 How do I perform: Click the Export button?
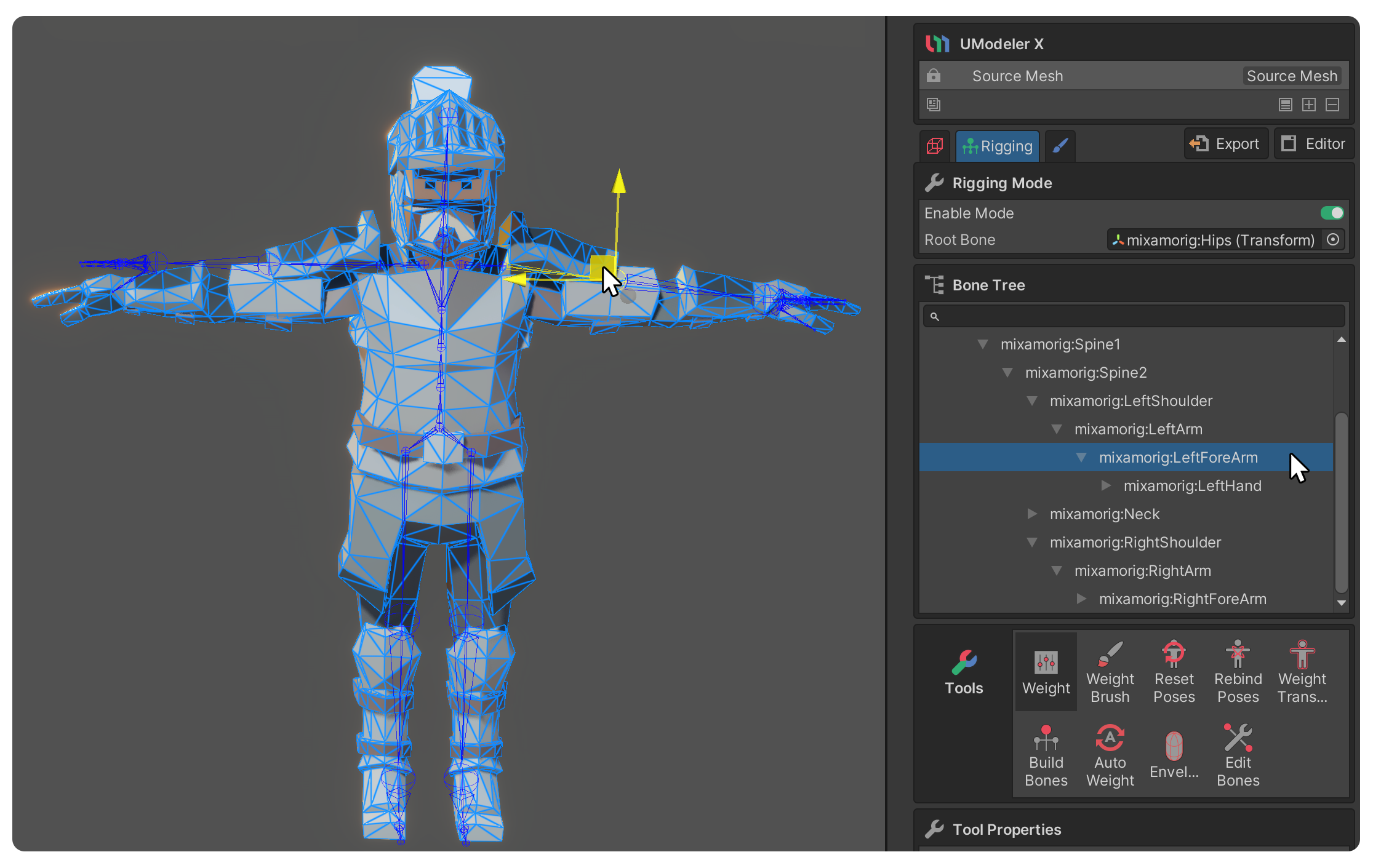coord(1225,143)
